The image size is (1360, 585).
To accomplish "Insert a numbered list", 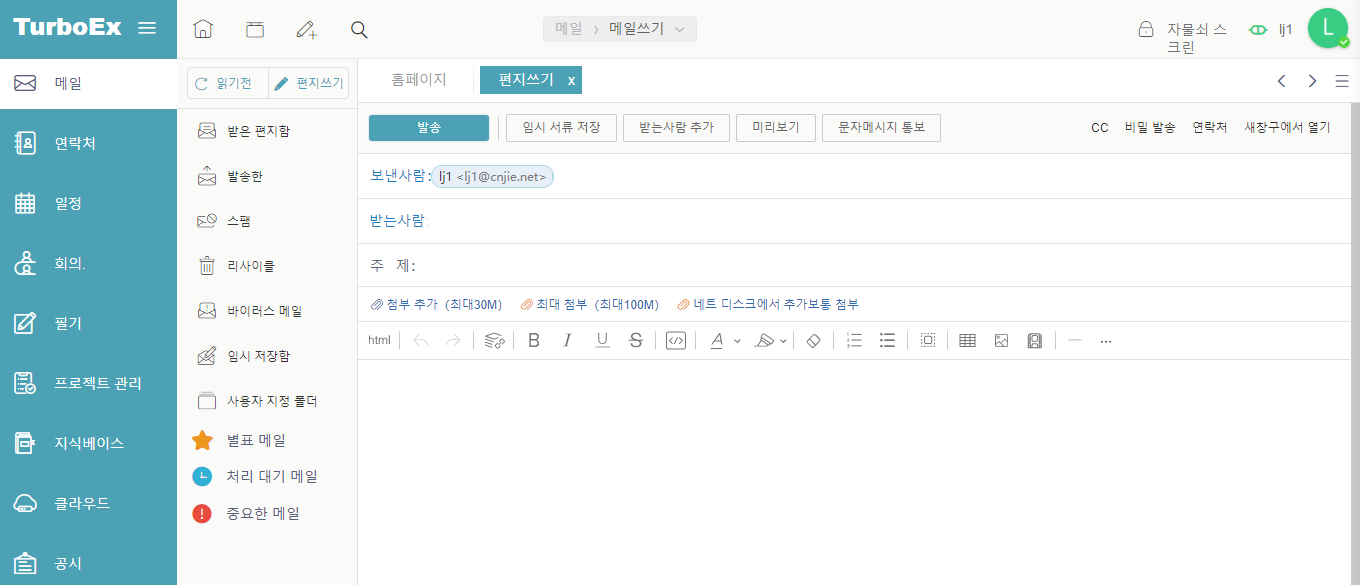I will click(854, 341).
